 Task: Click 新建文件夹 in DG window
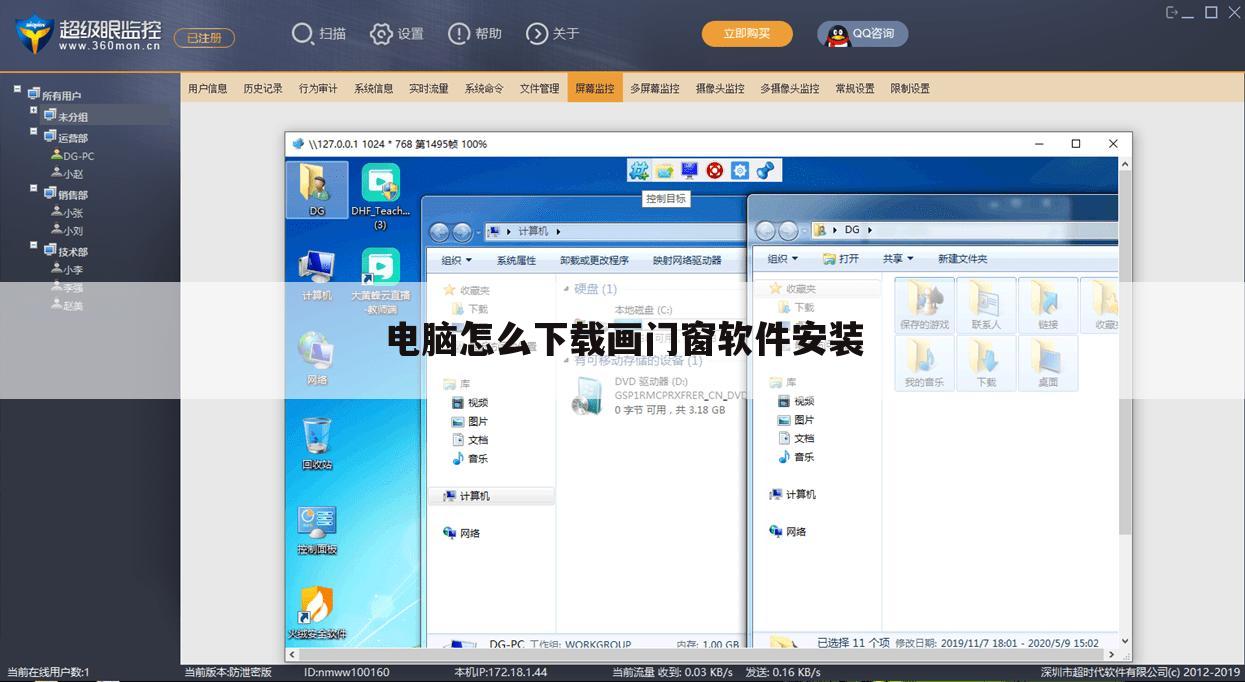click(x=962, y=259)
